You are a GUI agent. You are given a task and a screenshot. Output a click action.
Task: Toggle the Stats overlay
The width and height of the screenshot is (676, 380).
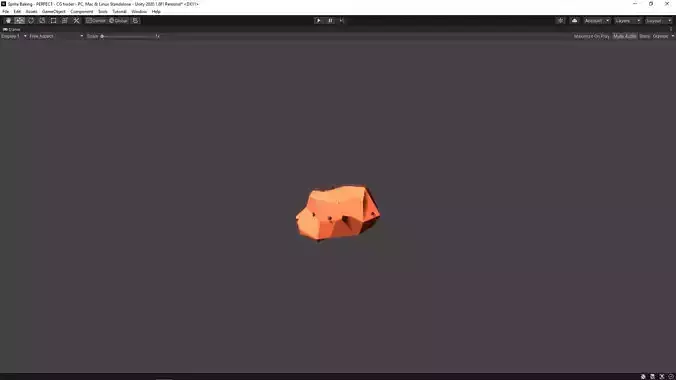click(x=645, y=36)
